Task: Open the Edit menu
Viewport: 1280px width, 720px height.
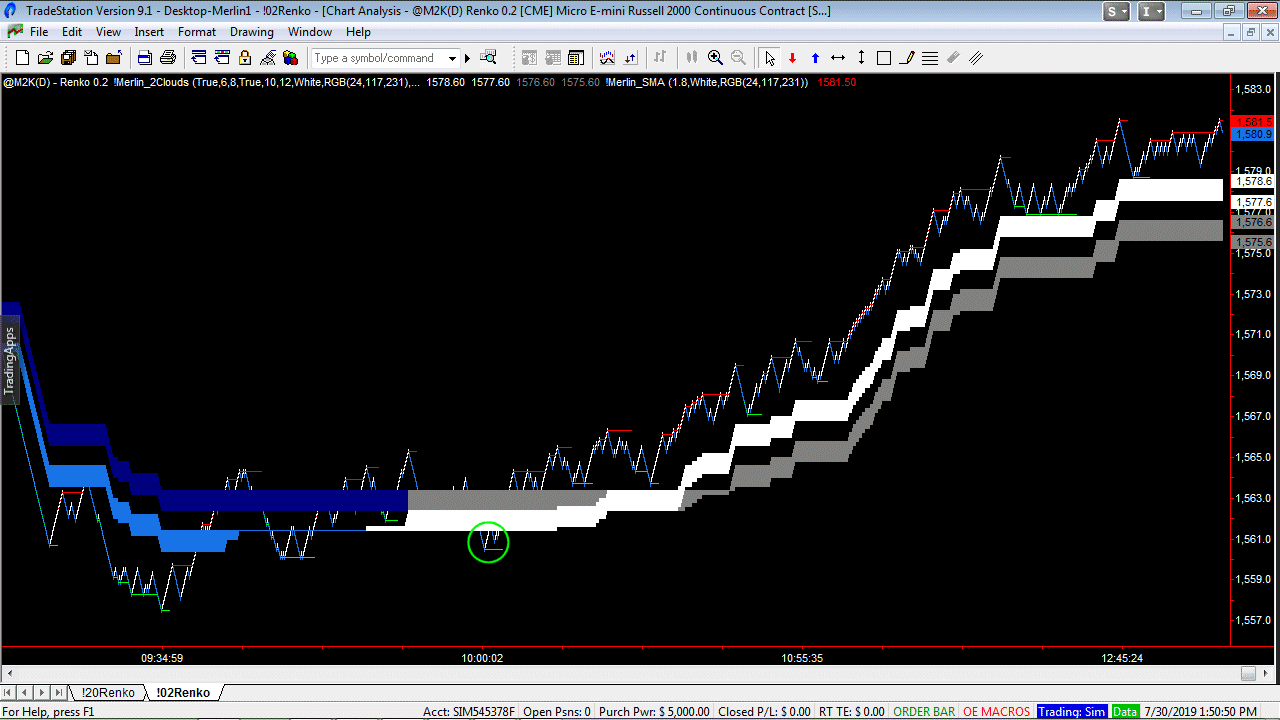Action: tap(72, 32)
